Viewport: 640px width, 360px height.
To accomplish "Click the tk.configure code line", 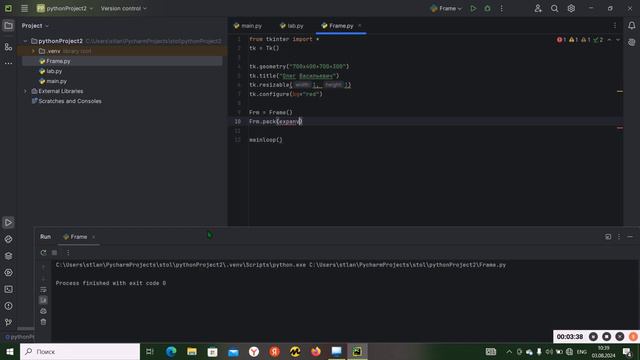I will pos(286,94).
